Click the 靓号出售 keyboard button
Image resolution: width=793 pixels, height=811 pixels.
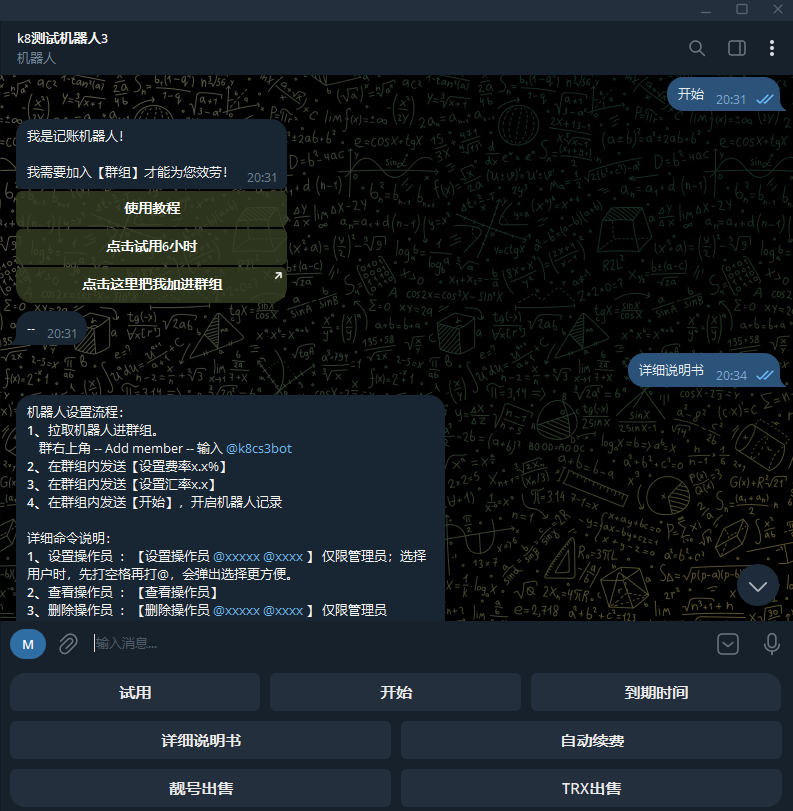pyautogui.click(x=201, y=788)
